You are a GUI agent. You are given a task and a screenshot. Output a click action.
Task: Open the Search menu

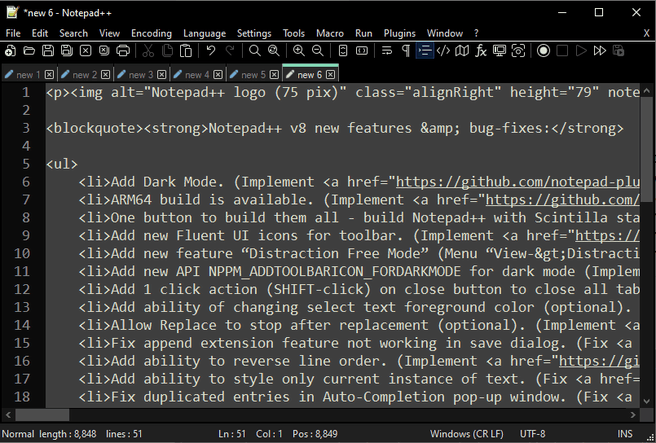[74, 33]
